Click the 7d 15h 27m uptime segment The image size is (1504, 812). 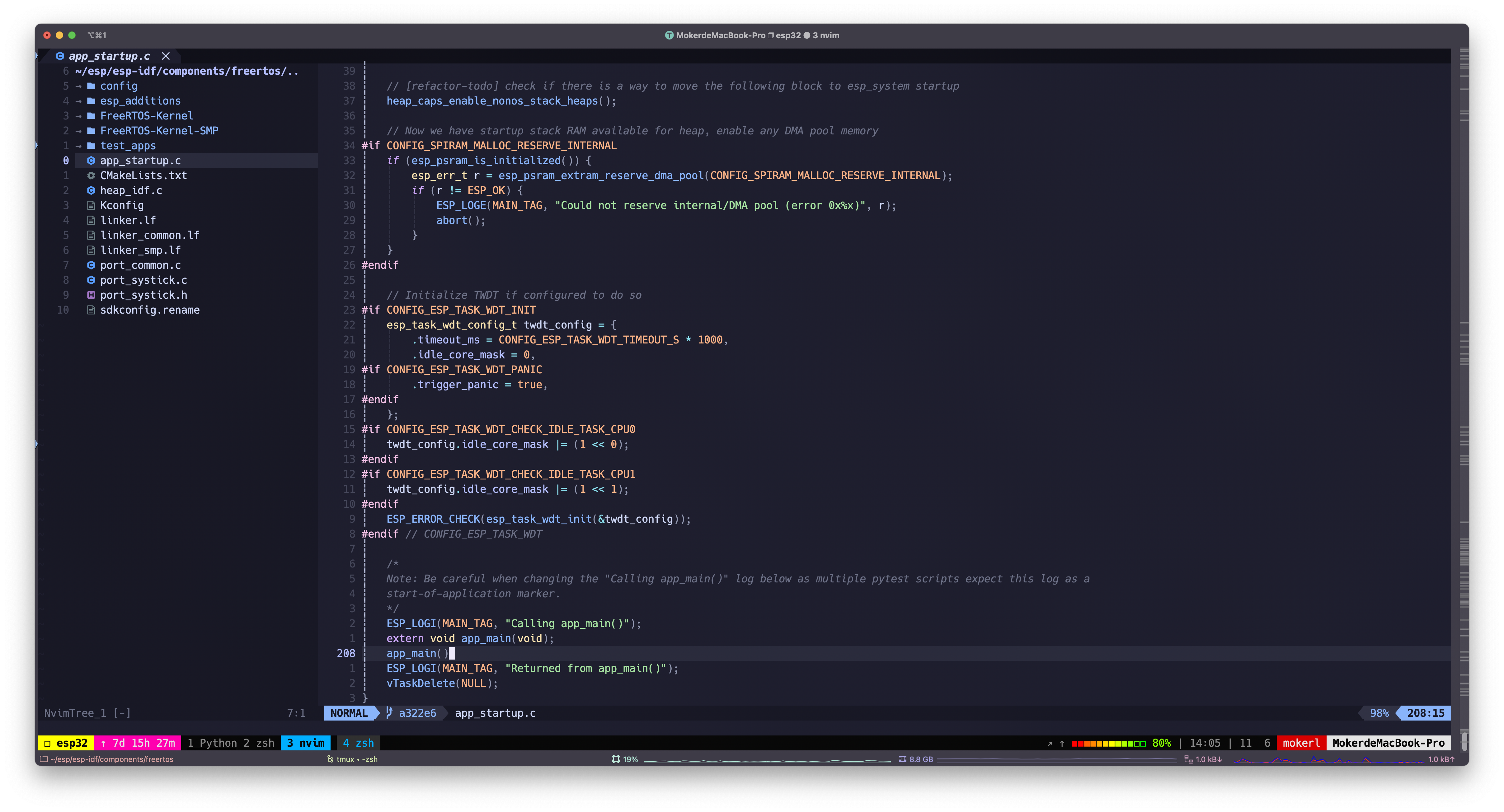138,743
